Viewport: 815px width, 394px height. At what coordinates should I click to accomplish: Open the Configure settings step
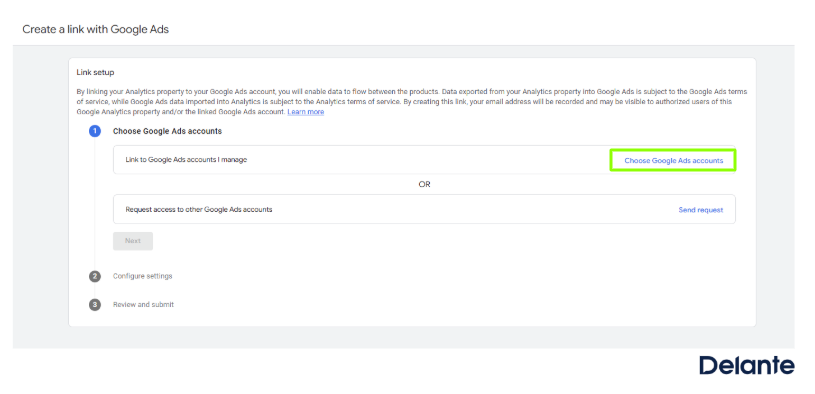click(x=142, y=276)
